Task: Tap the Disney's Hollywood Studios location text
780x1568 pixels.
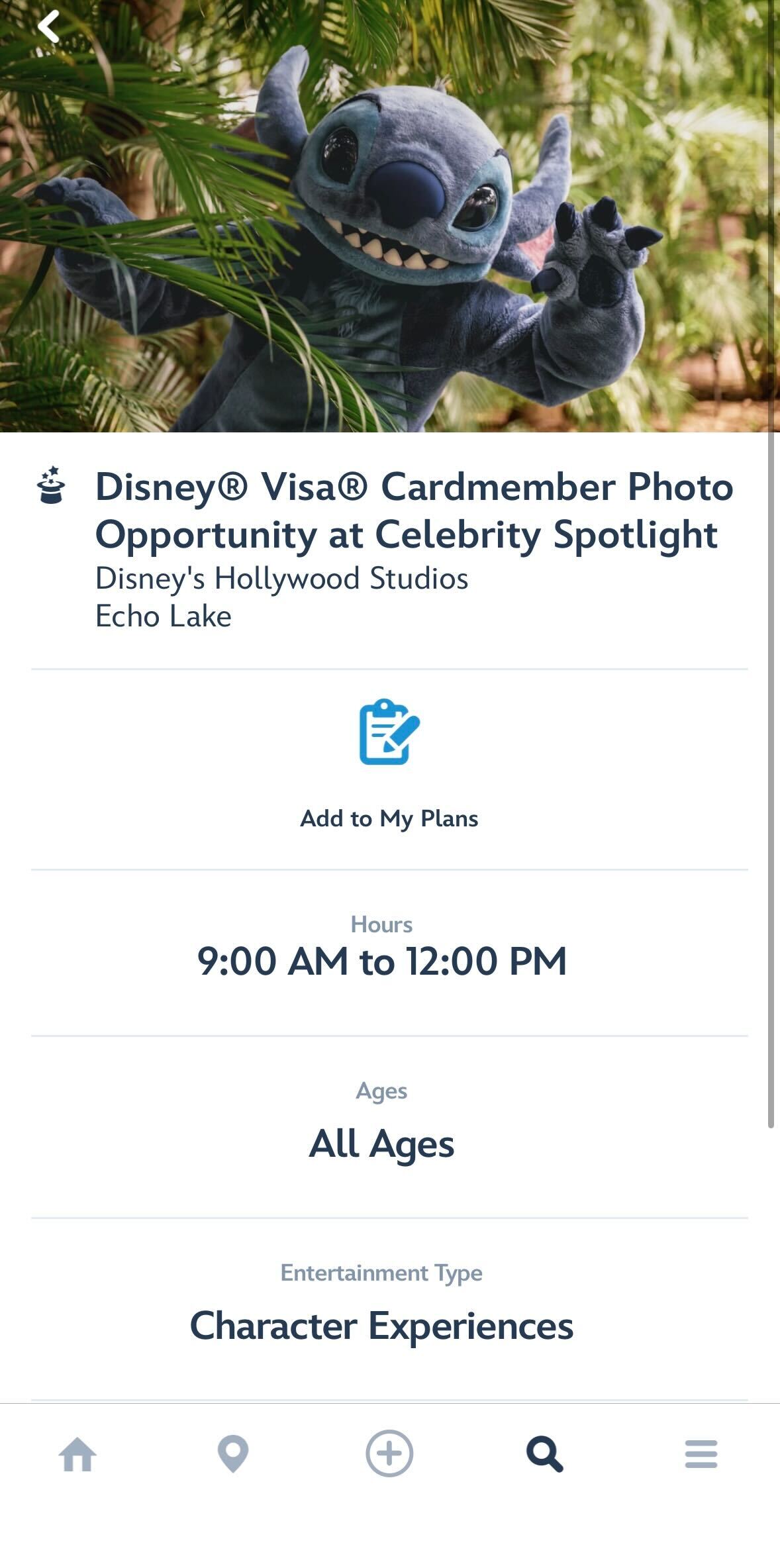Action: point(281,578)
